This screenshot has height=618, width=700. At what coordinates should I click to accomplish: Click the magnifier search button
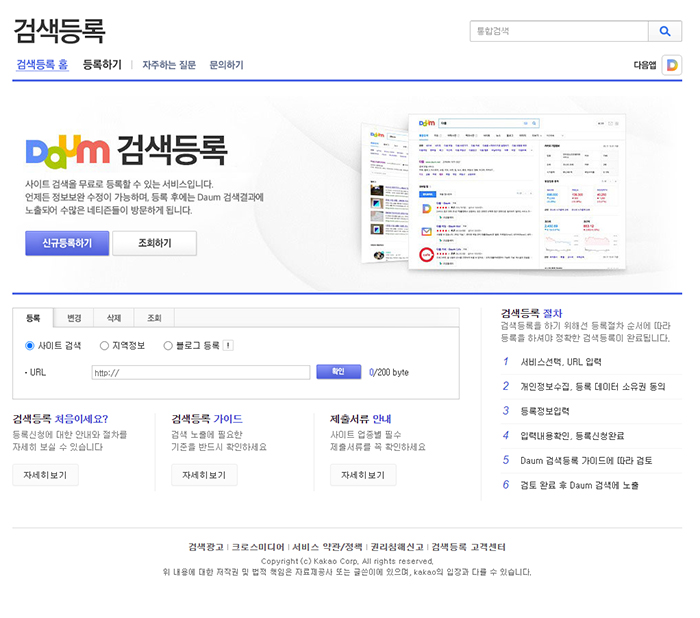665,31
